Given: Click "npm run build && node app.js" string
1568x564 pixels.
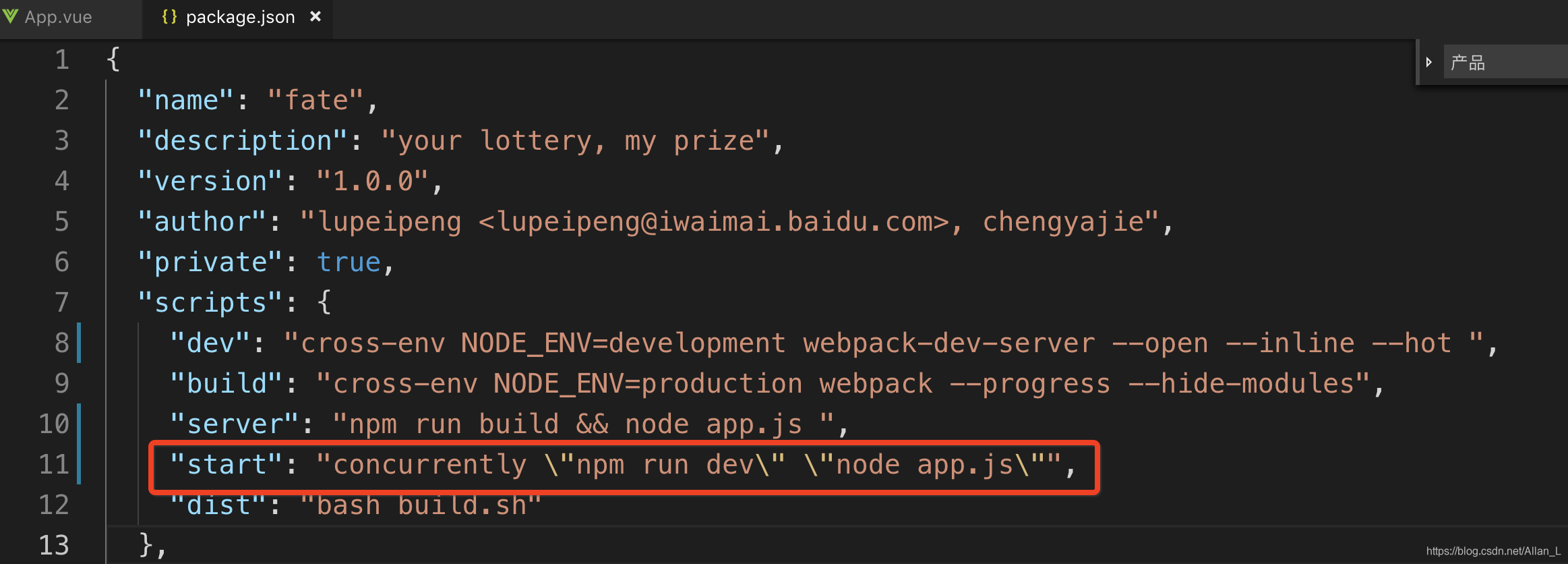Looking at the screenshot, I should pyautogui.click(x=584, y=424).
